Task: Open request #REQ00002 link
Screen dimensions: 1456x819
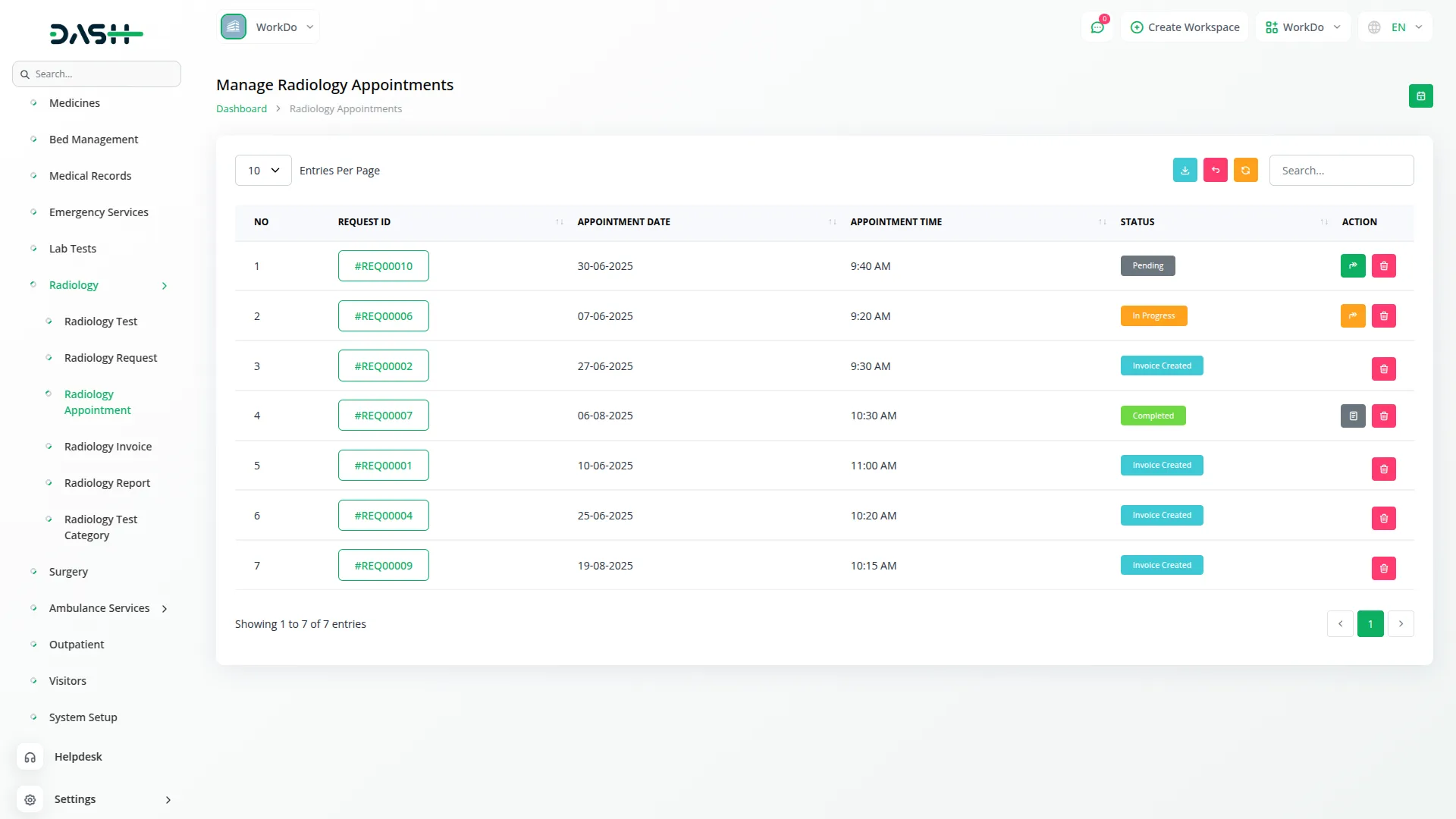Action: [x=383, y=366]
